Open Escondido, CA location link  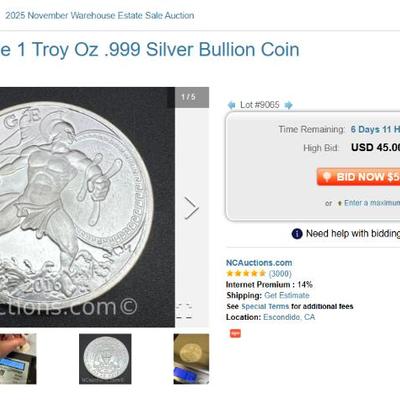coord(289,317)
